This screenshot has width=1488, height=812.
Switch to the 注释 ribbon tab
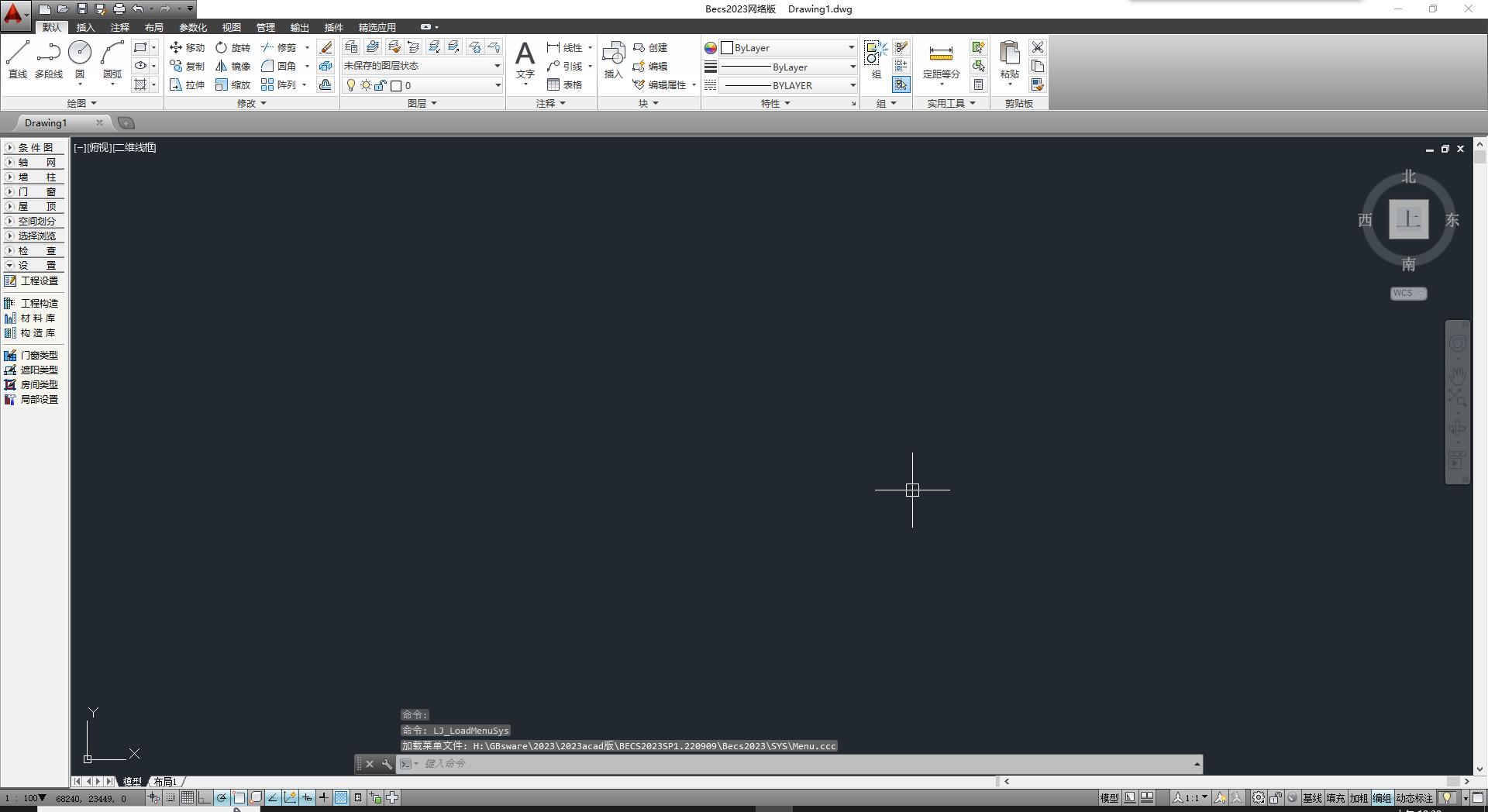click(x=119, y=27)
